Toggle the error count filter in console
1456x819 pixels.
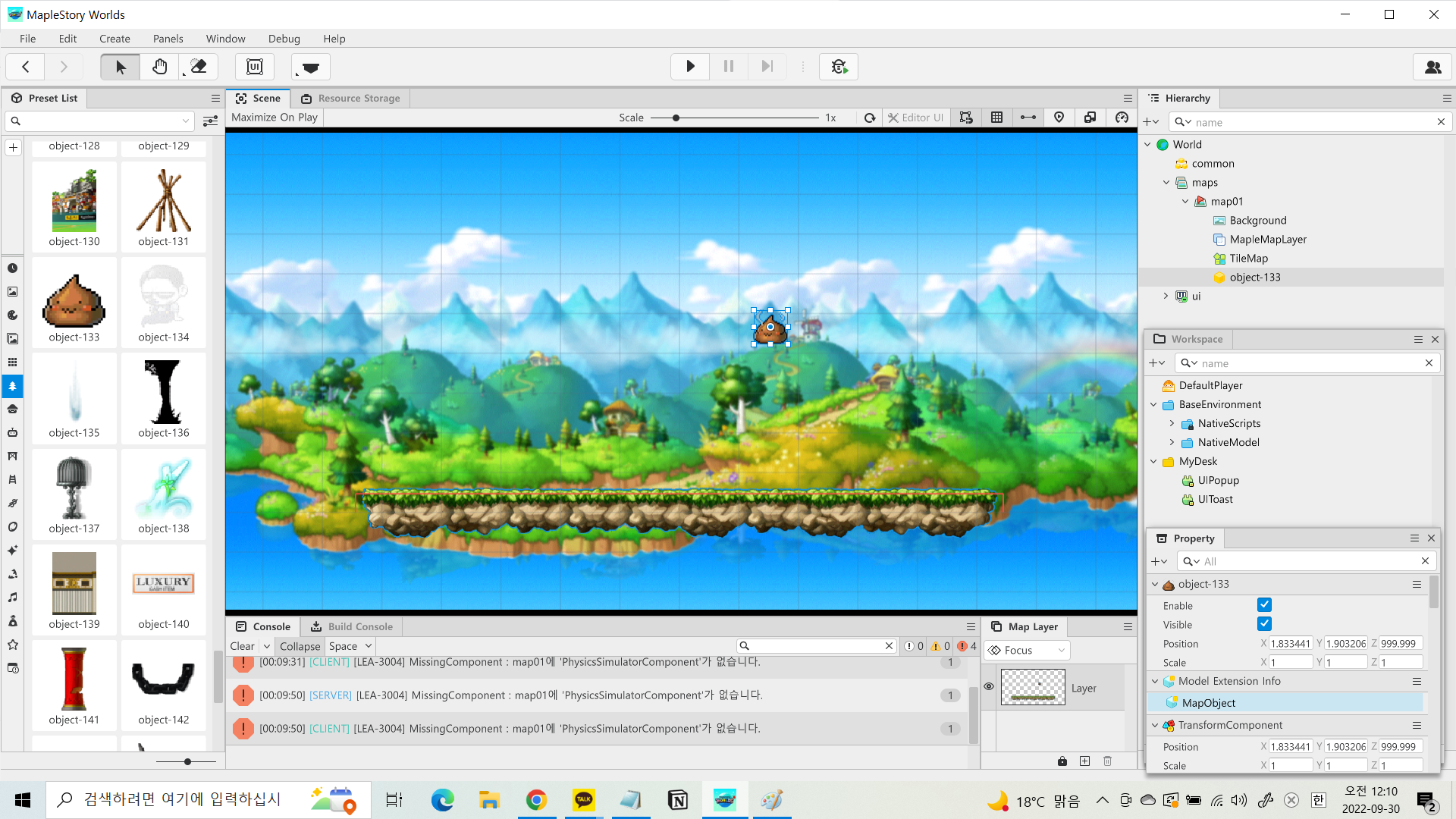(x=967, y=646)
